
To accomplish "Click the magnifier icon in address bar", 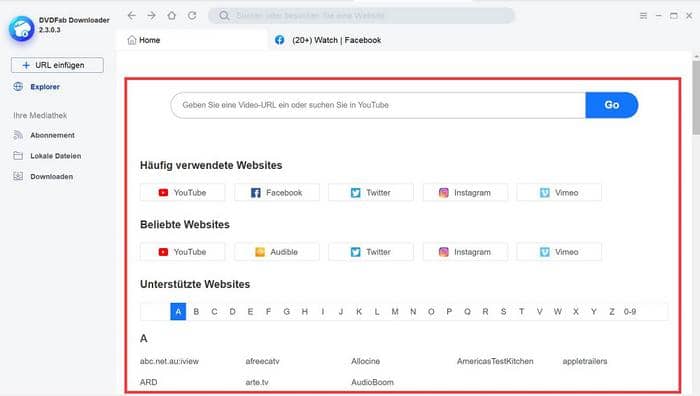I will (x=224, y=16).
